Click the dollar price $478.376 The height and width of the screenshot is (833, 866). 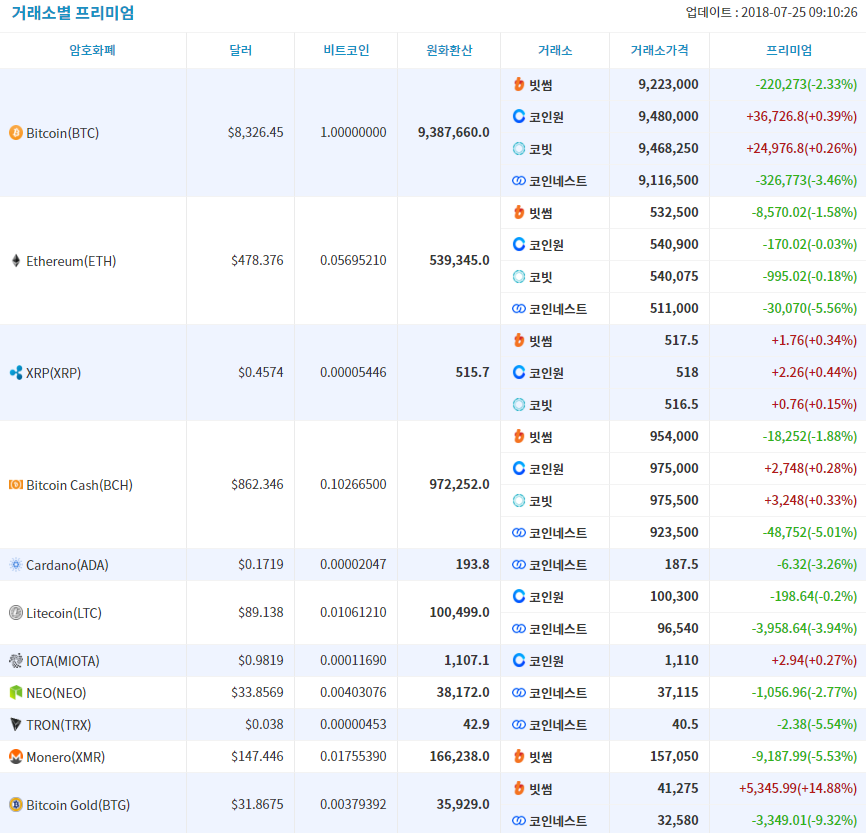point(257,260)
